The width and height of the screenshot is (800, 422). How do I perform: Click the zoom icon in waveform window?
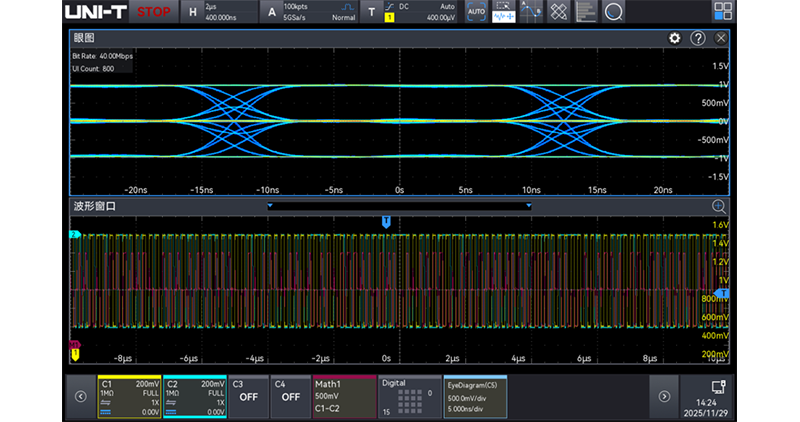coord(718,206)
